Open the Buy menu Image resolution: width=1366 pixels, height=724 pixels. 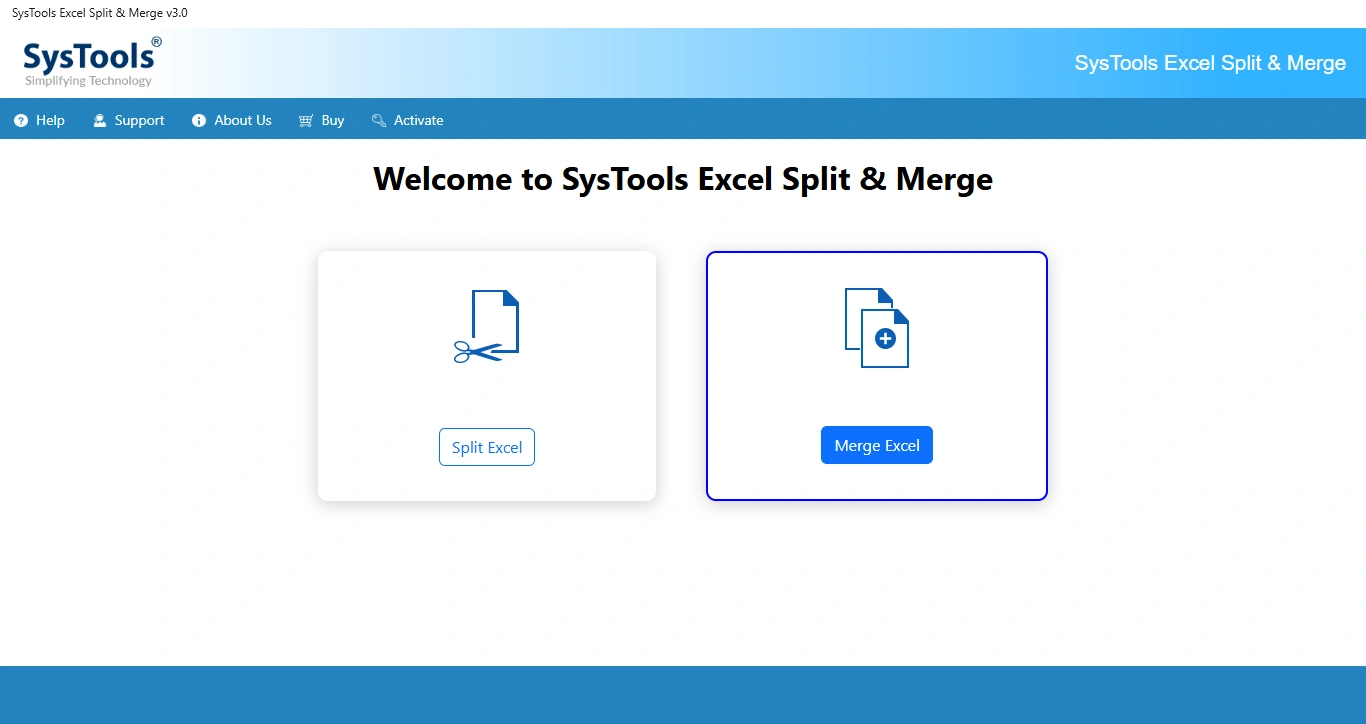pos(330,120)
